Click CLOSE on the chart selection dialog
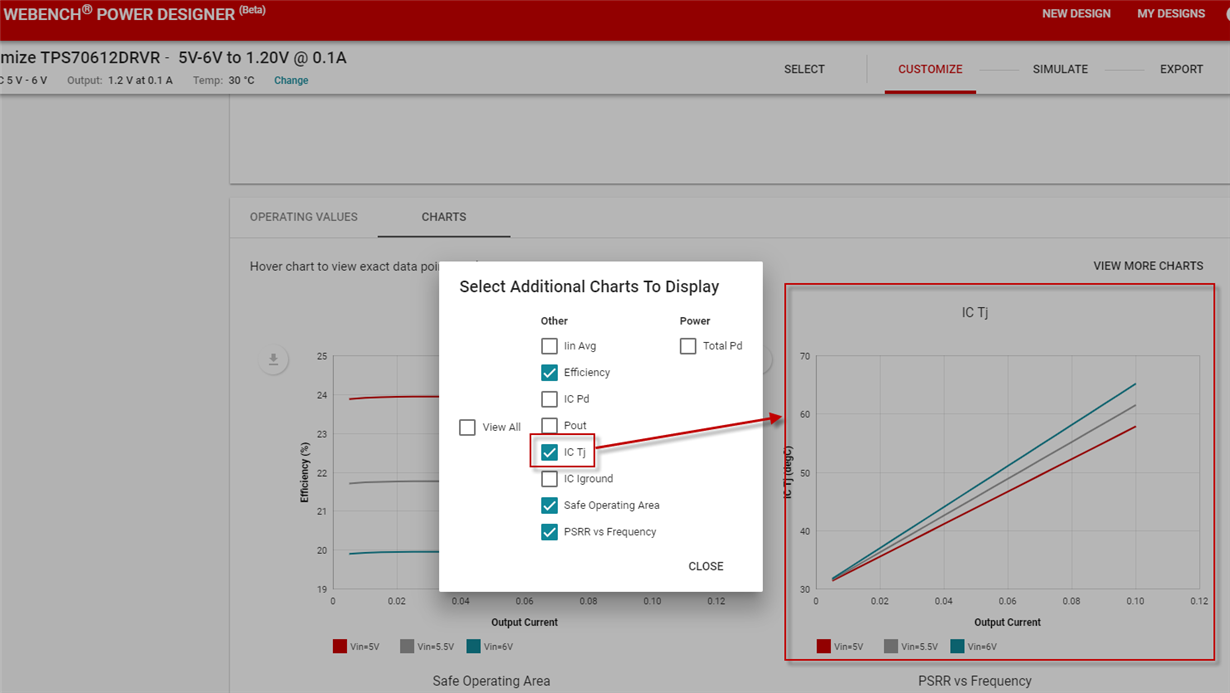This screenshot has width=1230, height=693. (705, 565)
